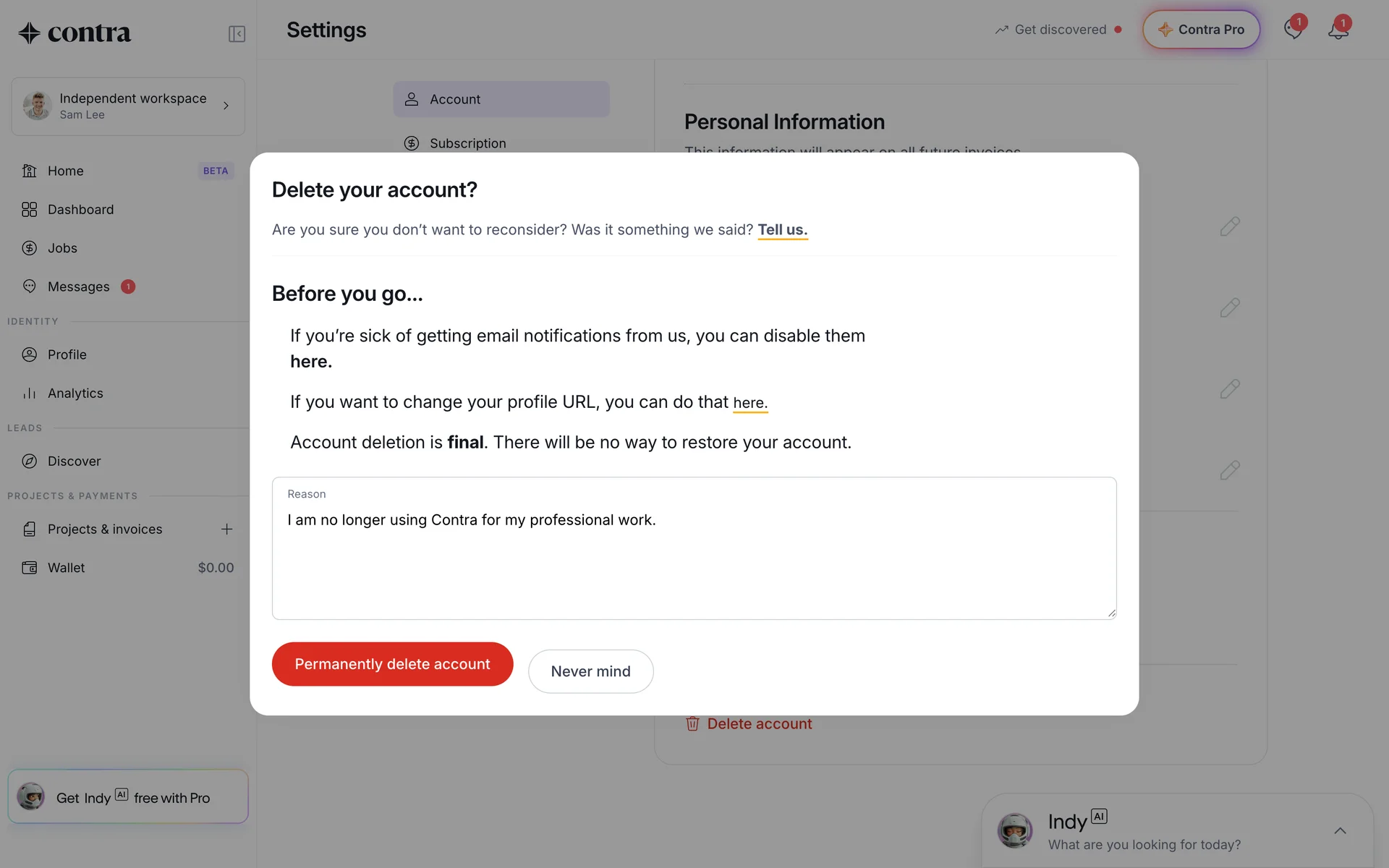Open the notifications bell icon
The height and width of the screenshot is (868, 1389).
(1338, 30)
